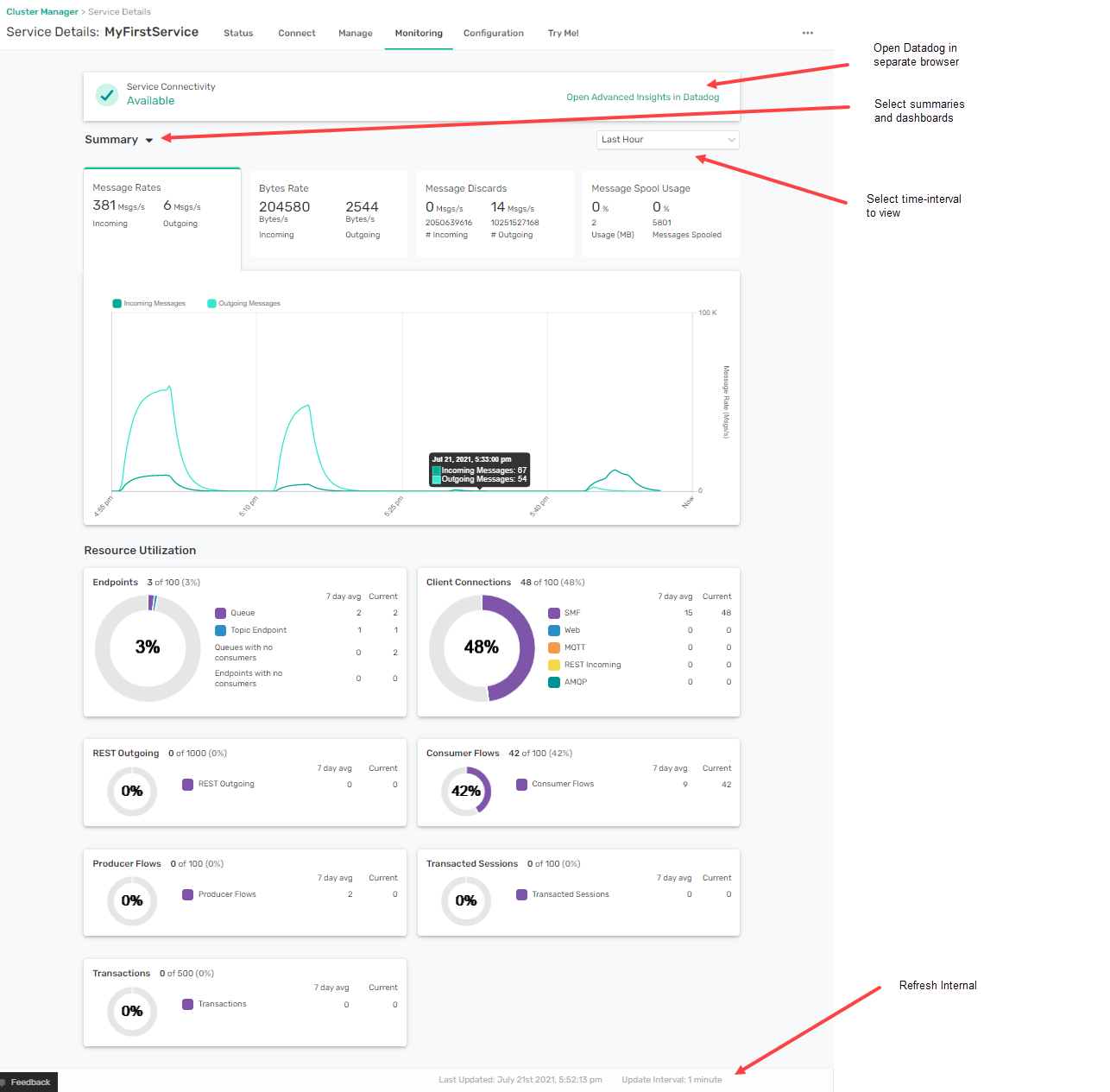Toggle Outgoing Messages legend series
Image resolution: width=1110 pixels, height=1092 pixels.
pos(243,304)
